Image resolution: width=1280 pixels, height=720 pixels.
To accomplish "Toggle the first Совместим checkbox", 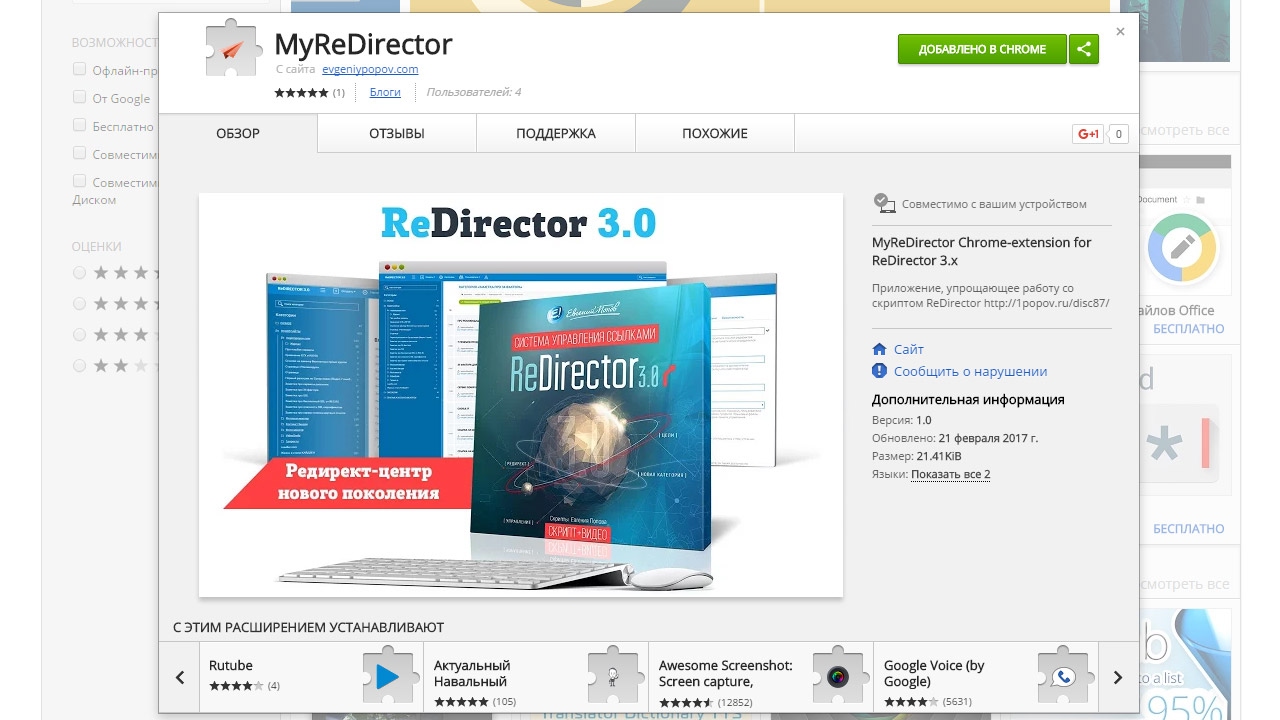I will click(80, 153).
